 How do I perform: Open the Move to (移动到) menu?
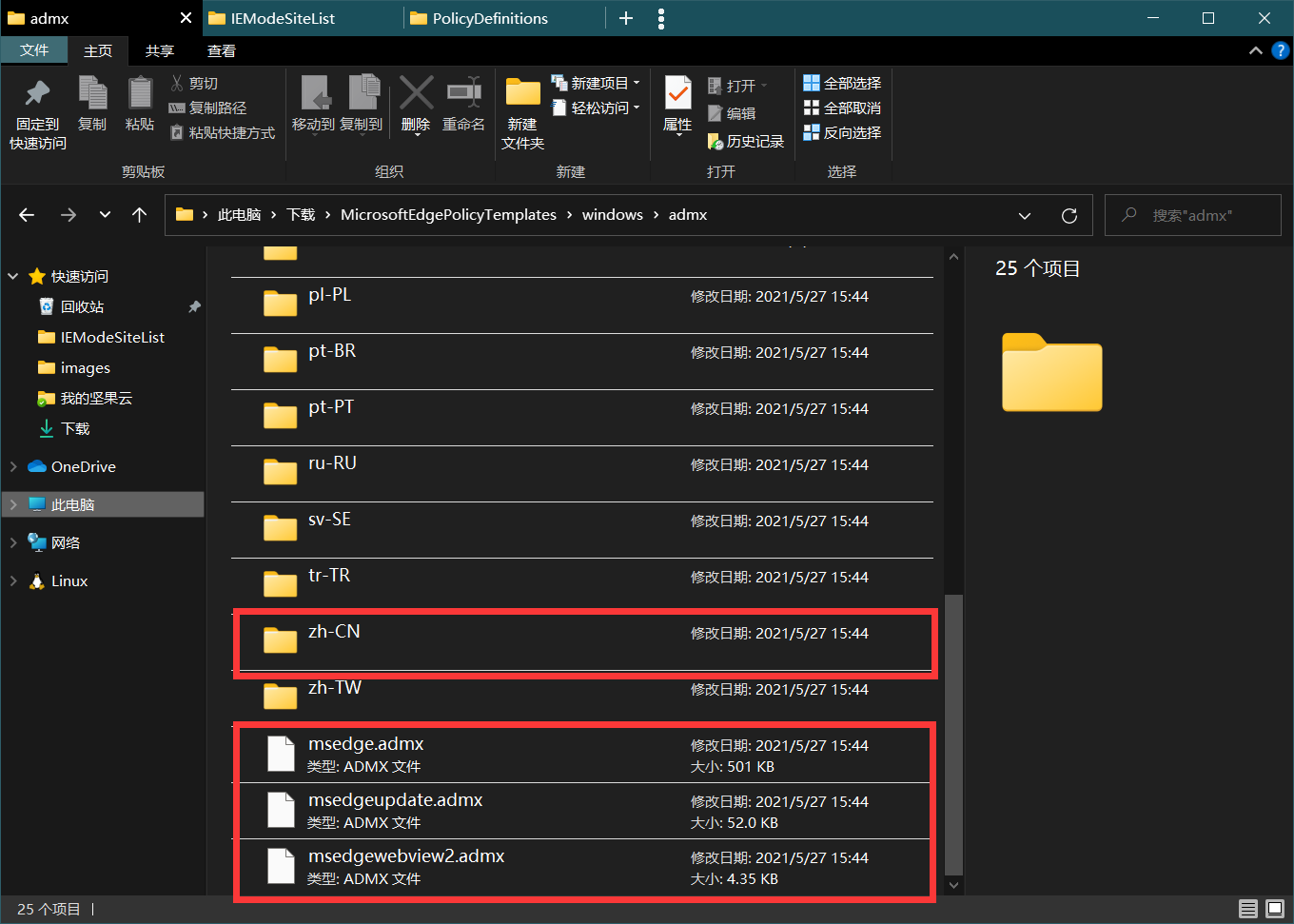pos(313,105)
